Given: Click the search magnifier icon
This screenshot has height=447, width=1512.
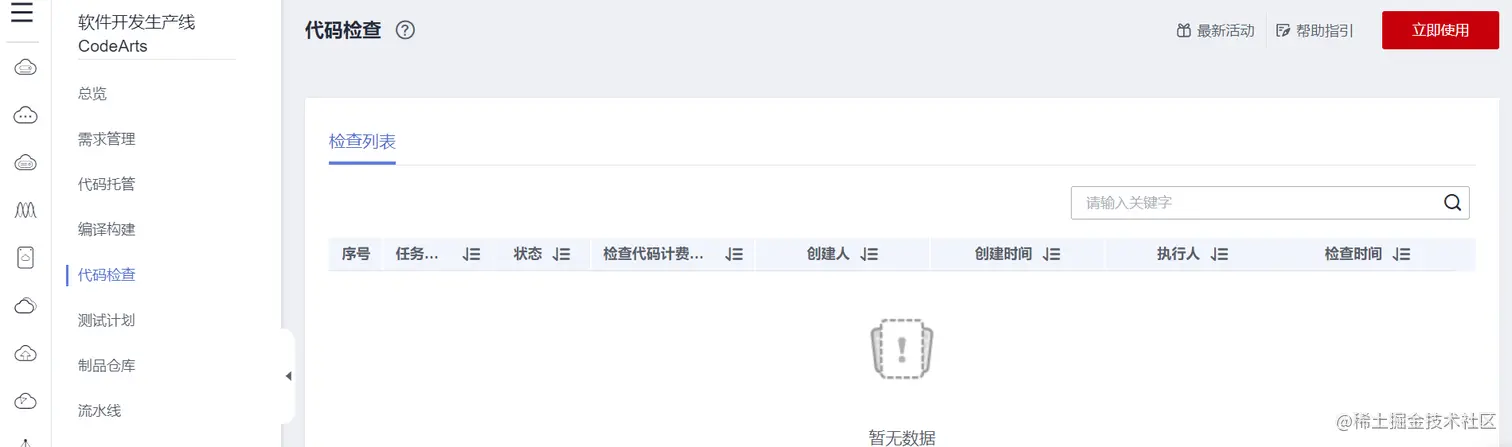Looking at the screenshot, I should click(x=1453, y=202).
